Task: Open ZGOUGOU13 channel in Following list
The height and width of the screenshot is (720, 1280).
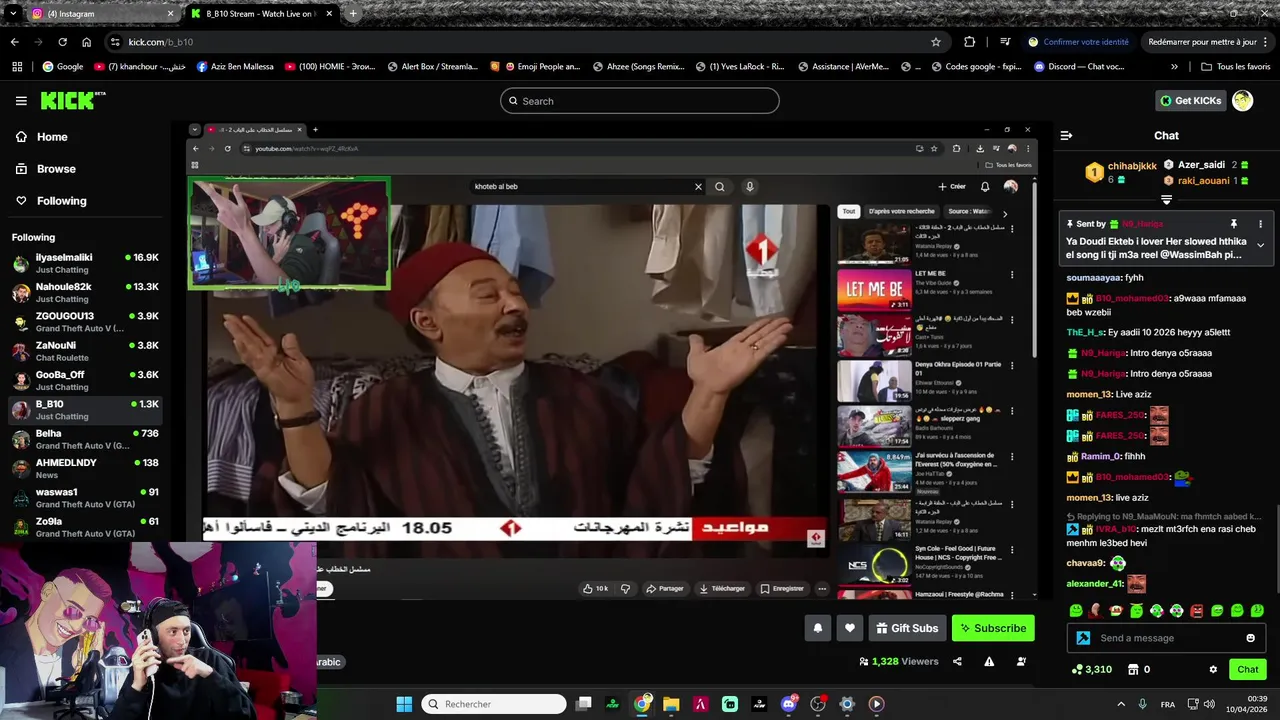Action: pyautogui.click(x=85, y=322)
